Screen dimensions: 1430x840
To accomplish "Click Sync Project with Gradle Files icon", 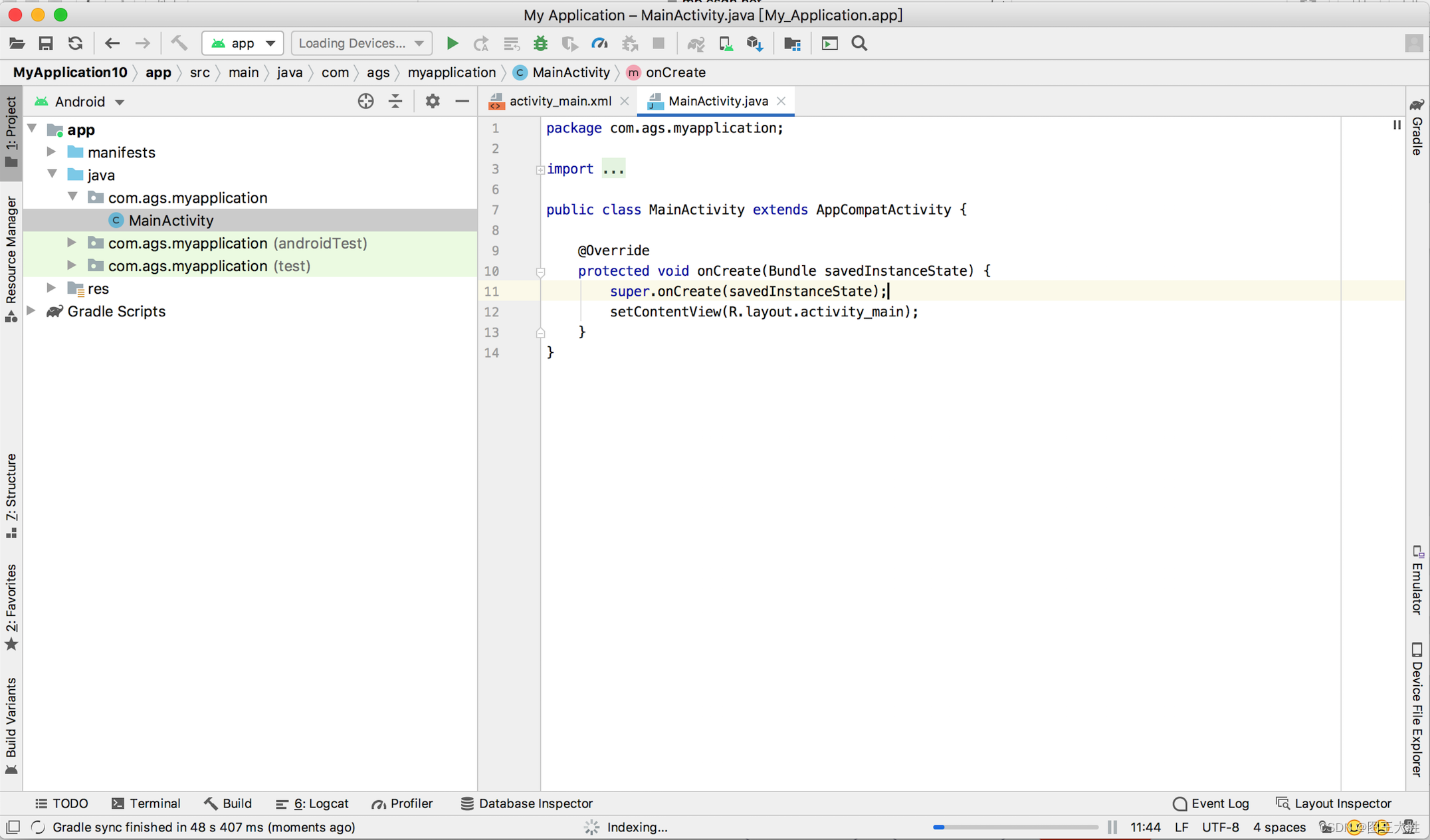I will click(696, 44).
